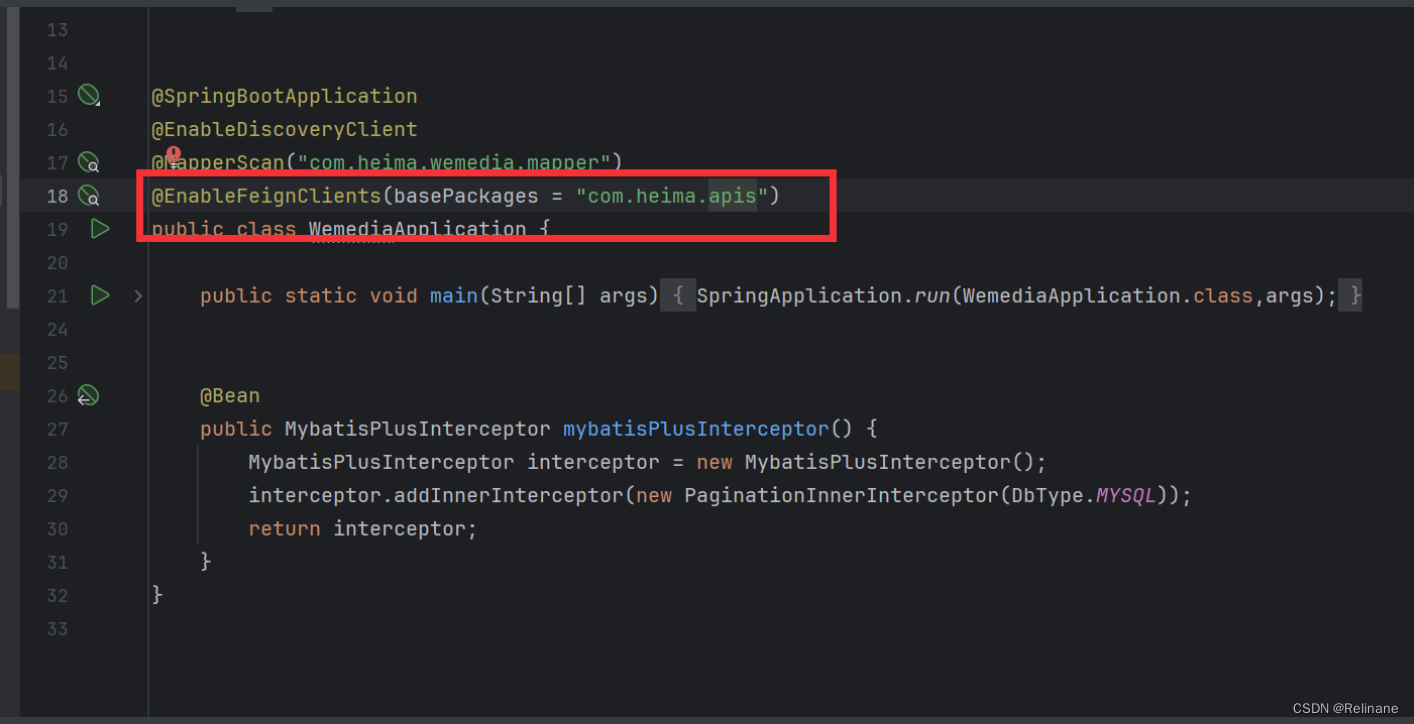
Task: Select the basePackages string com.heima.apis
Action: click(670, 196)
